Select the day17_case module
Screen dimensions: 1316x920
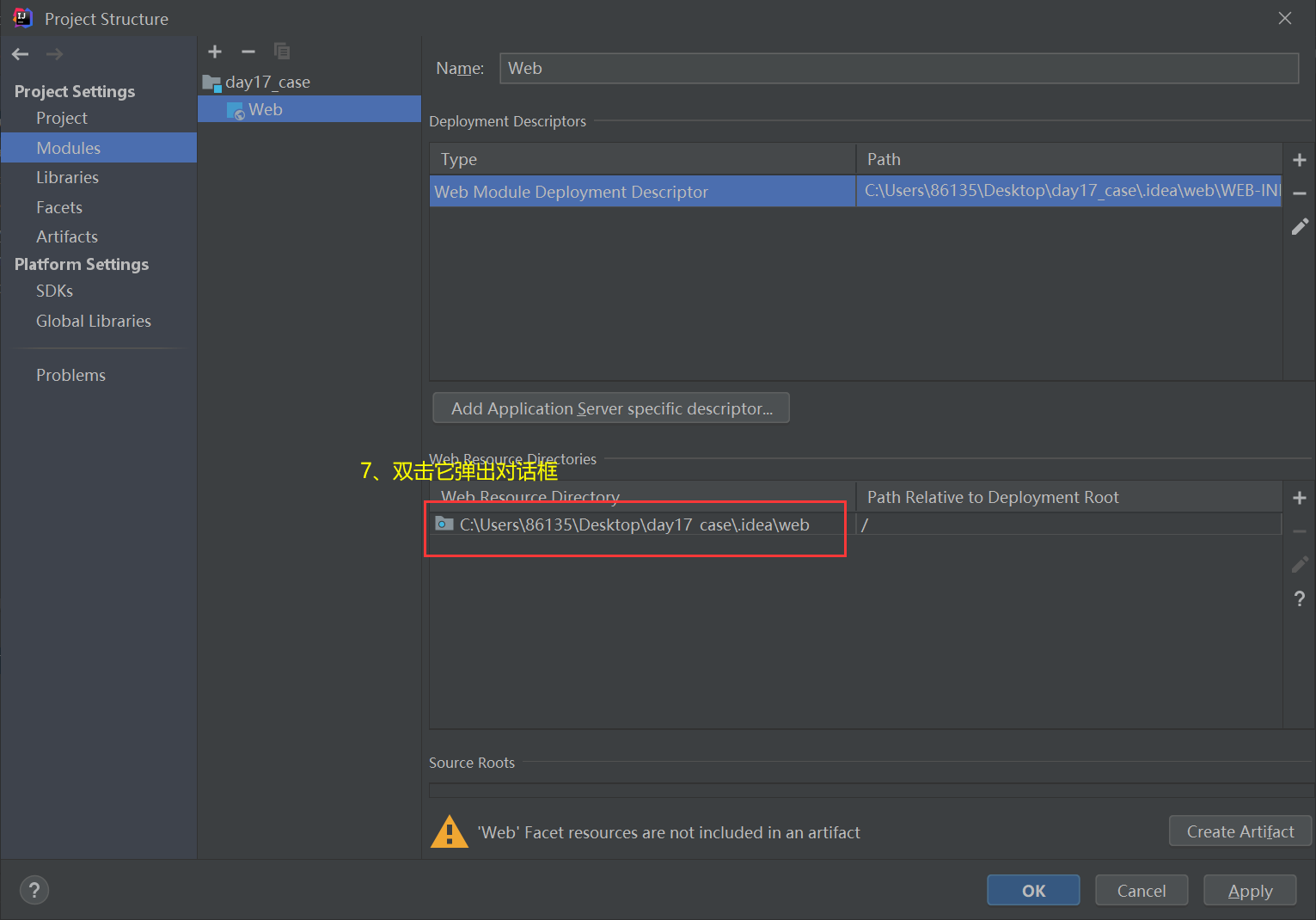click(267, 82)
